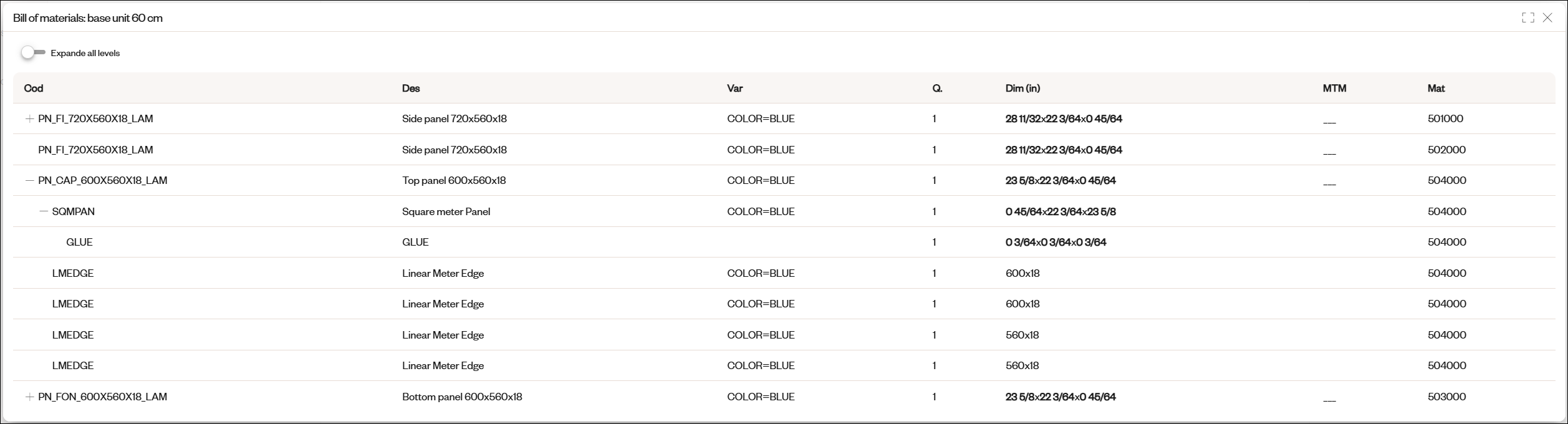Open the dialog in fullscreen mode
The height and width of the screenshot is (424, 1568).
[1528, 17]
